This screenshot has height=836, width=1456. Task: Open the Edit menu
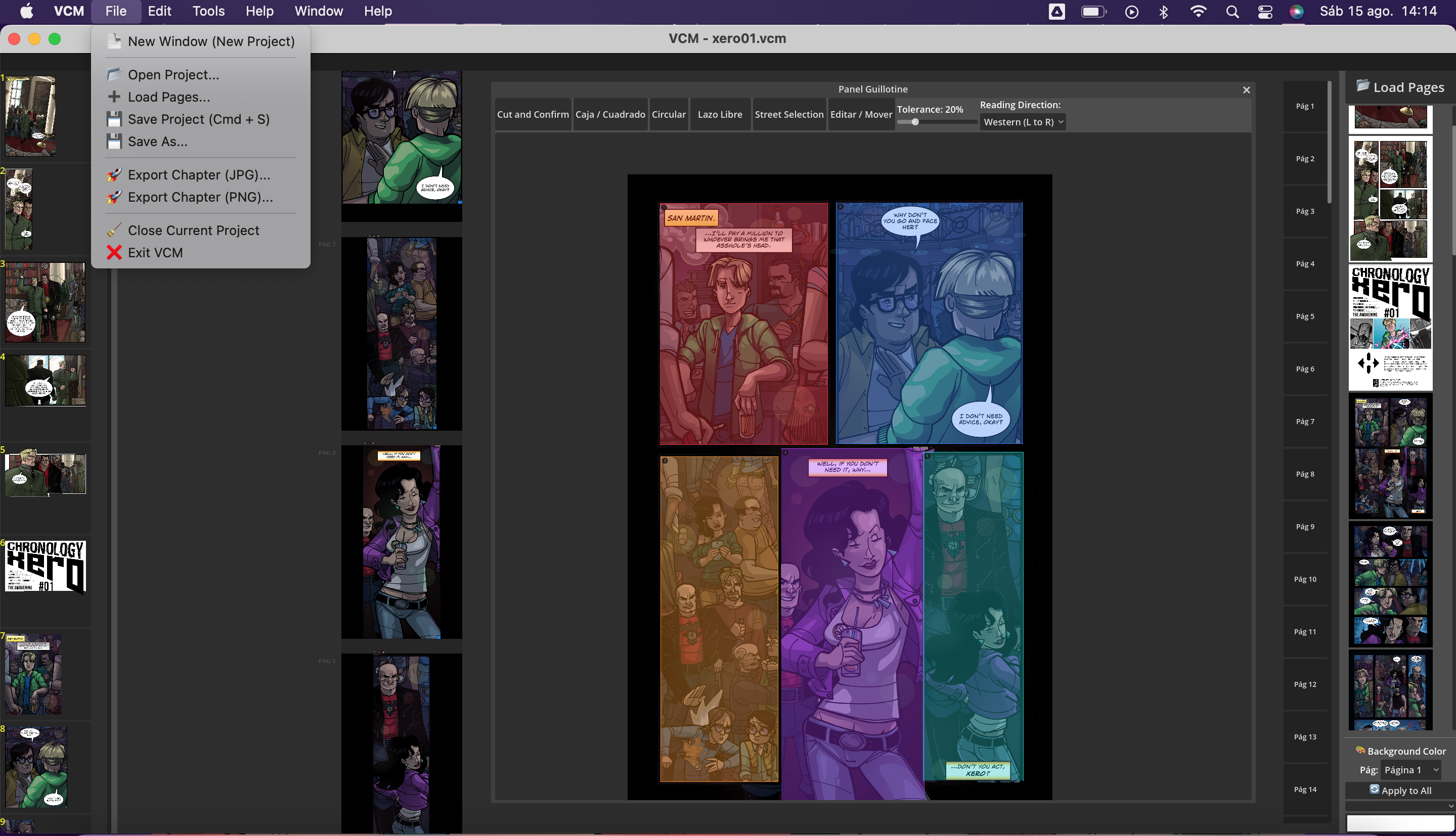[160, 11]
